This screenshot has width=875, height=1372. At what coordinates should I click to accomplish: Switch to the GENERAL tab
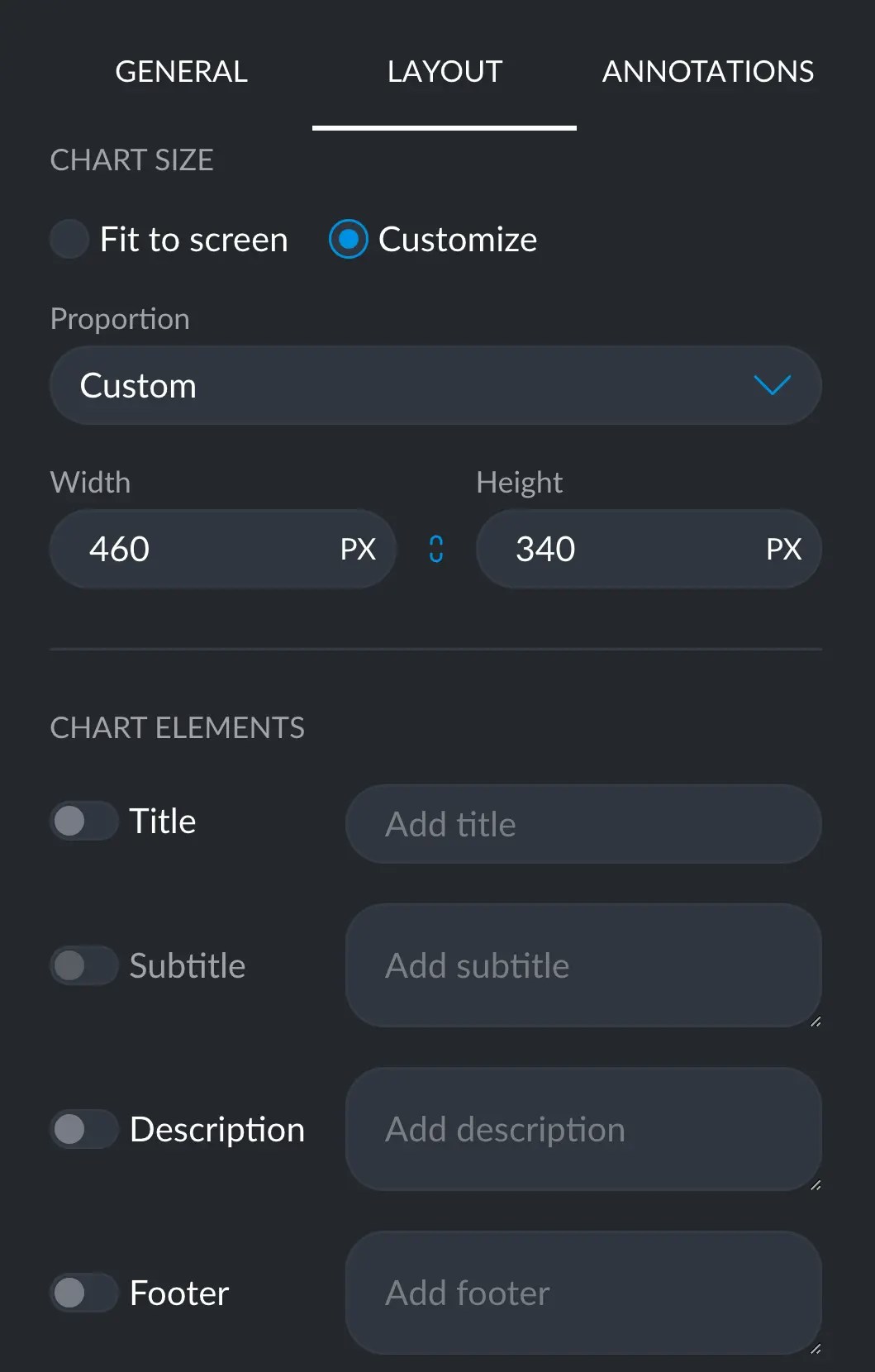[x=181, y=71]
